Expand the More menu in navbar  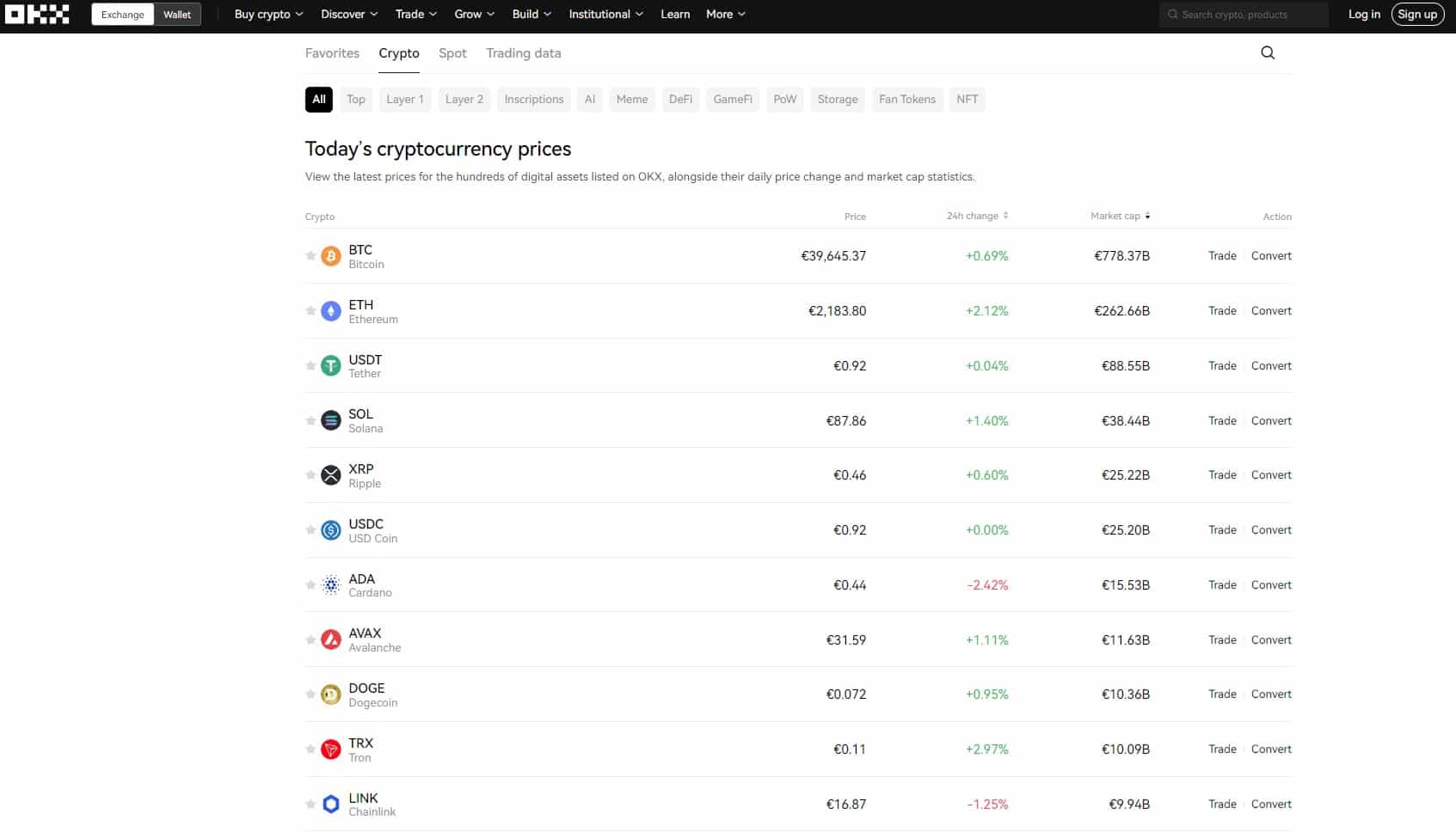point(725,15)
